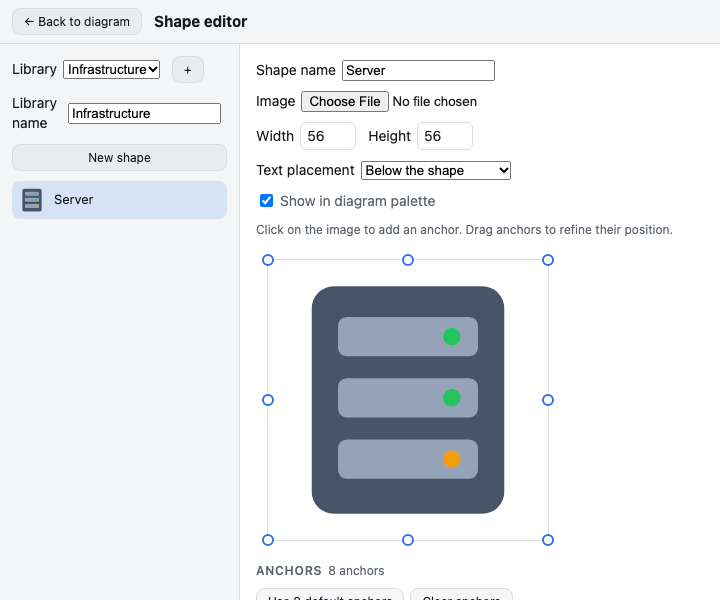Image resolution: width=720 pixels, height=600 pixels.
Task: Select the bottom-right anchor point
Action: (548, 540)
